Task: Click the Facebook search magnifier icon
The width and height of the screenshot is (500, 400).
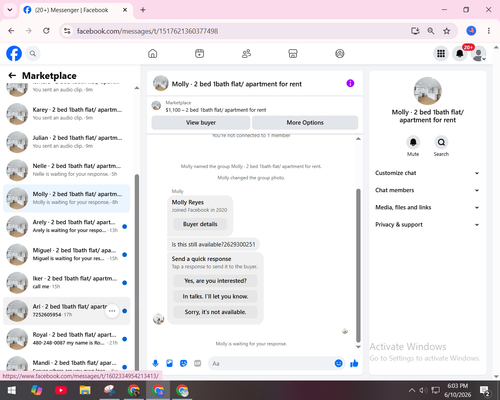Action: pyautogui.click(x=33, y=53)
